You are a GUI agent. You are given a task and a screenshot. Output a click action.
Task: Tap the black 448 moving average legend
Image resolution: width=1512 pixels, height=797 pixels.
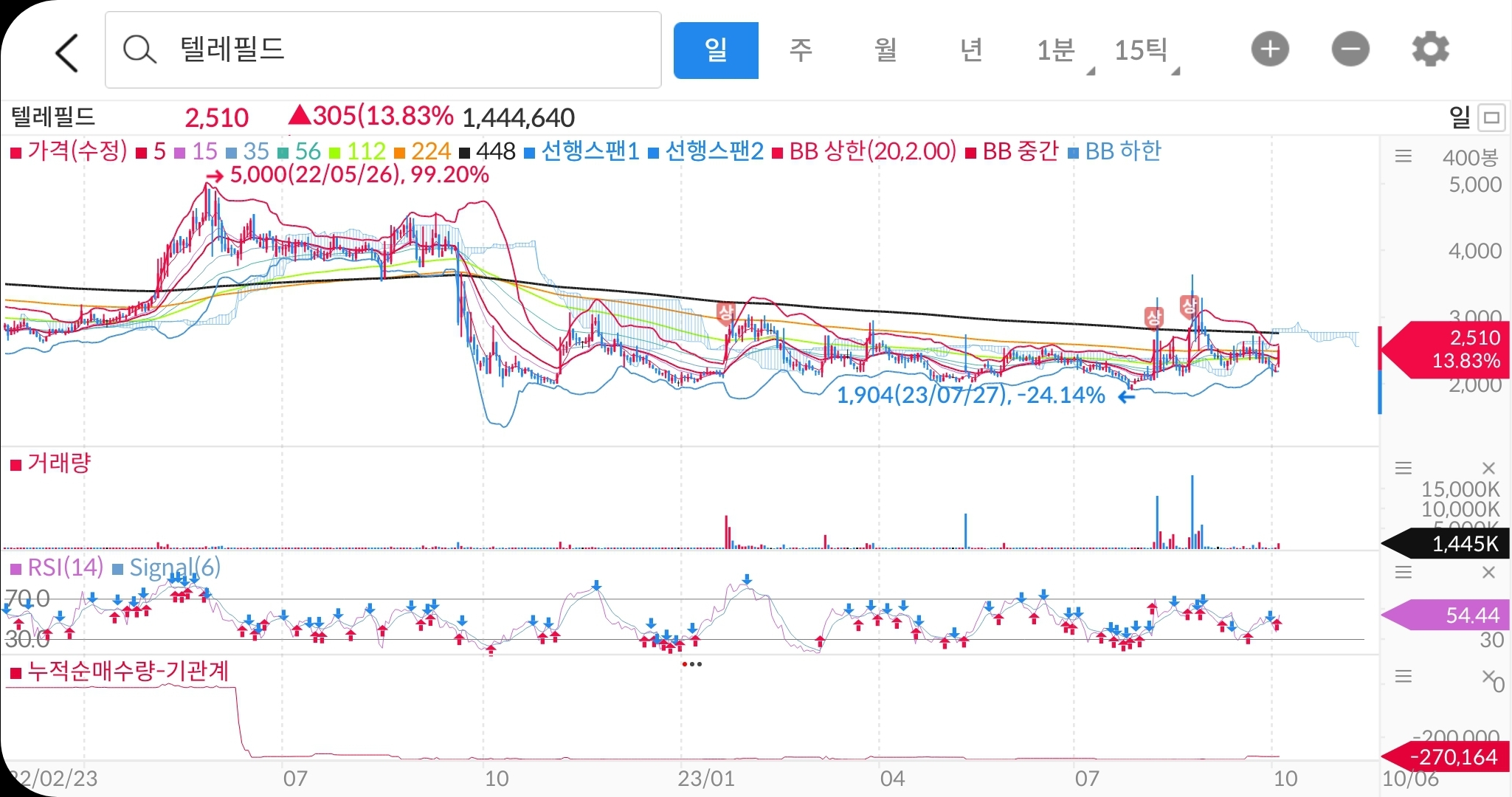(x=488, y=152)
